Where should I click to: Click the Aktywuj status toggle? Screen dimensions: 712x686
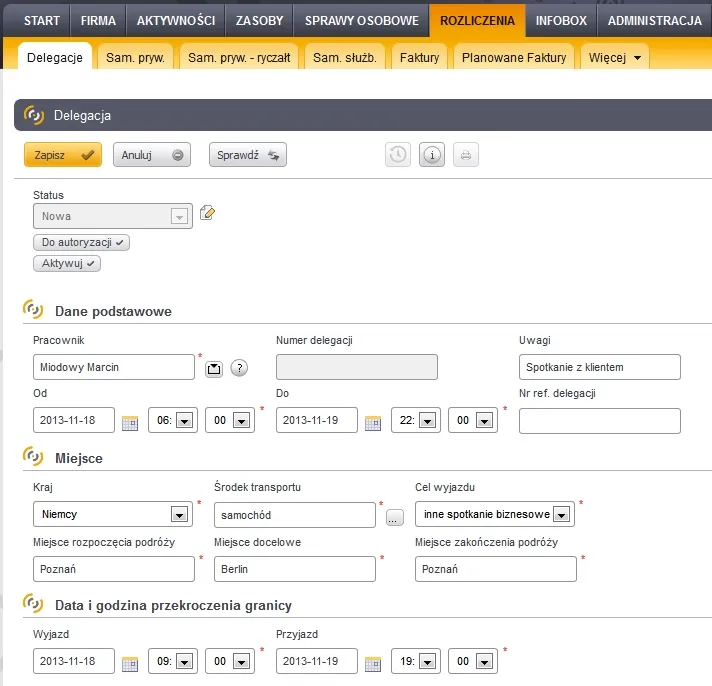67,263
